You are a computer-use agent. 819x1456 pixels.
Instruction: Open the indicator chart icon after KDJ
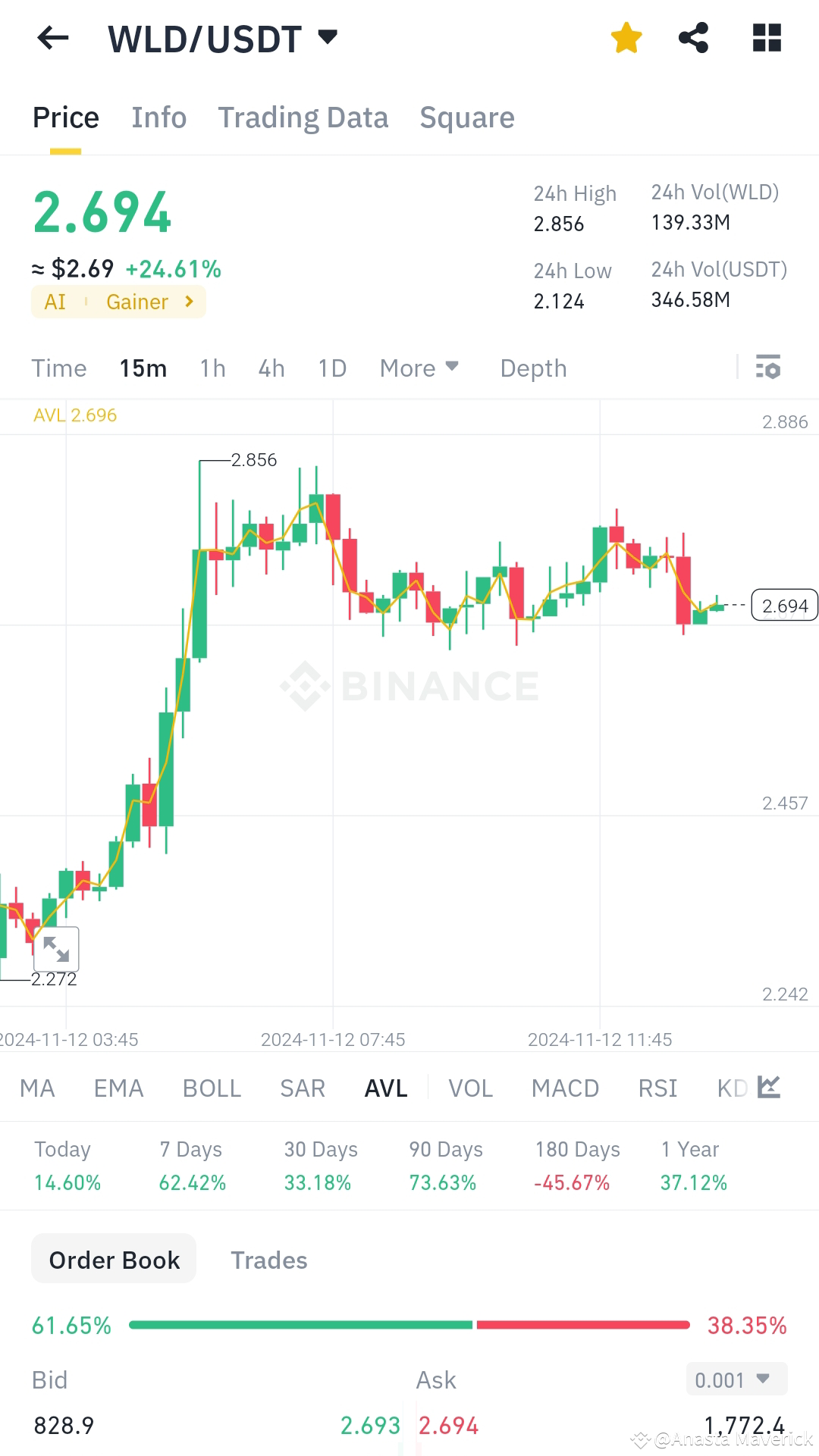tap(768, 1087)
